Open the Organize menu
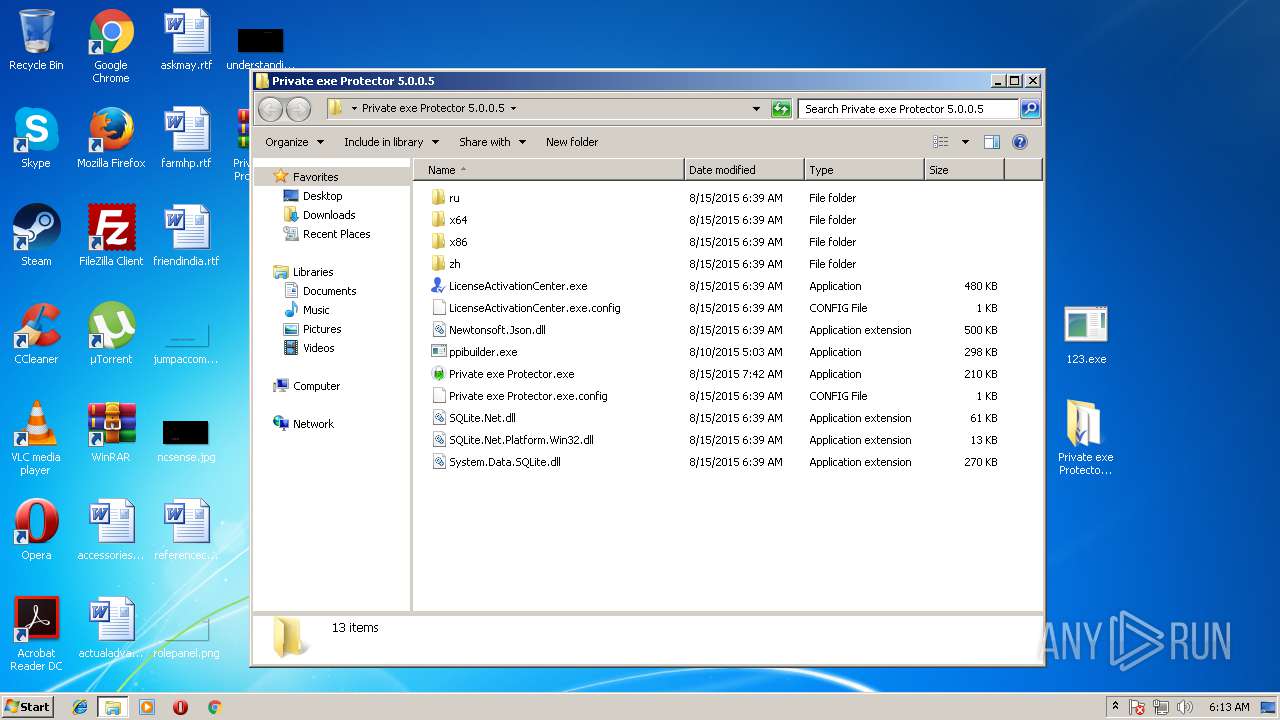1280x720 pixels. (x=294, y=142)
